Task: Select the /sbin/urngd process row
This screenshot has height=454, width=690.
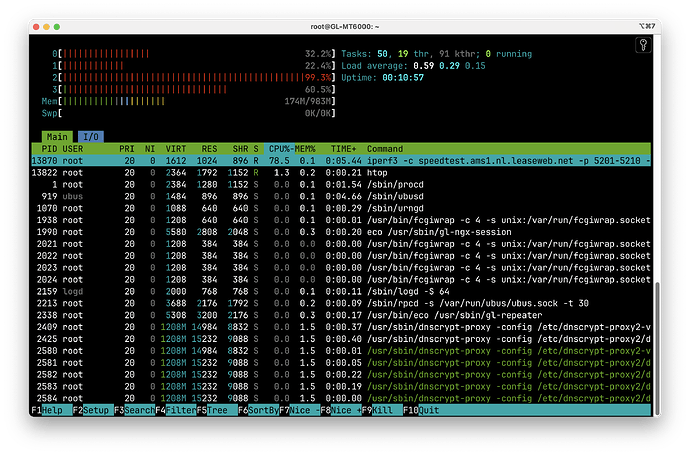Action: pos(341,208)
